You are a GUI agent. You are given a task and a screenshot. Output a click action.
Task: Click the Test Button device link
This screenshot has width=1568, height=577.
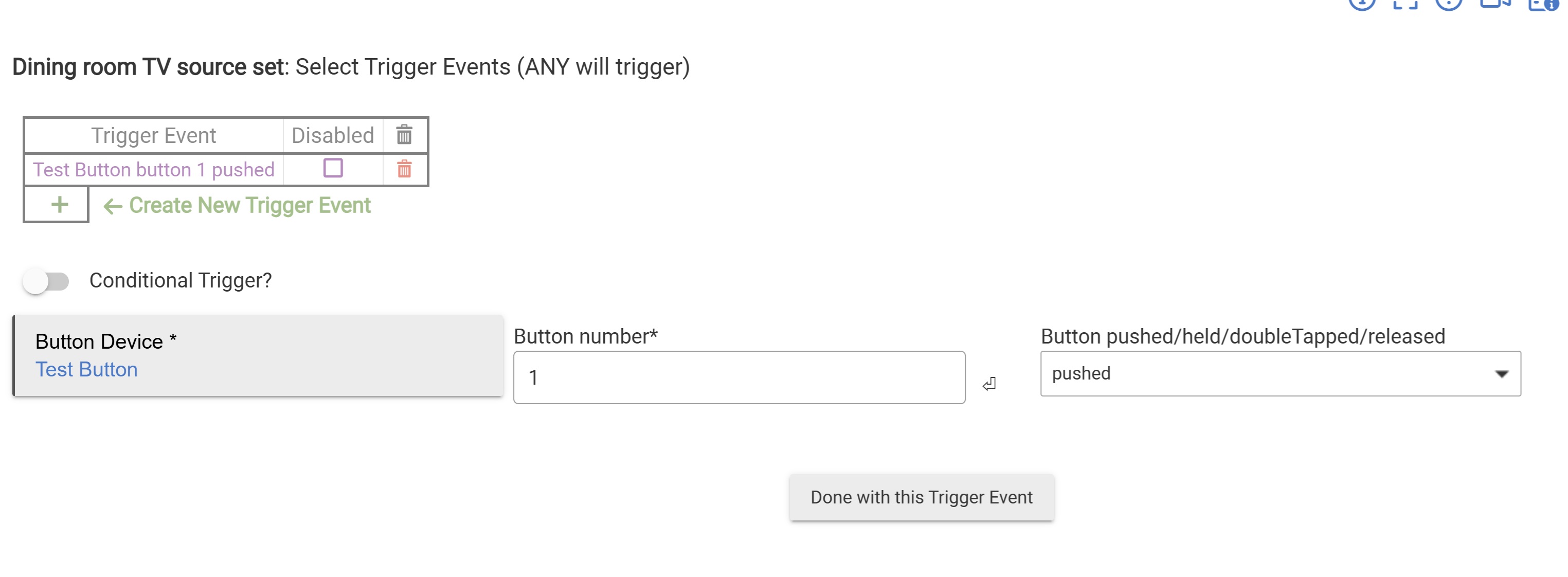86,369
